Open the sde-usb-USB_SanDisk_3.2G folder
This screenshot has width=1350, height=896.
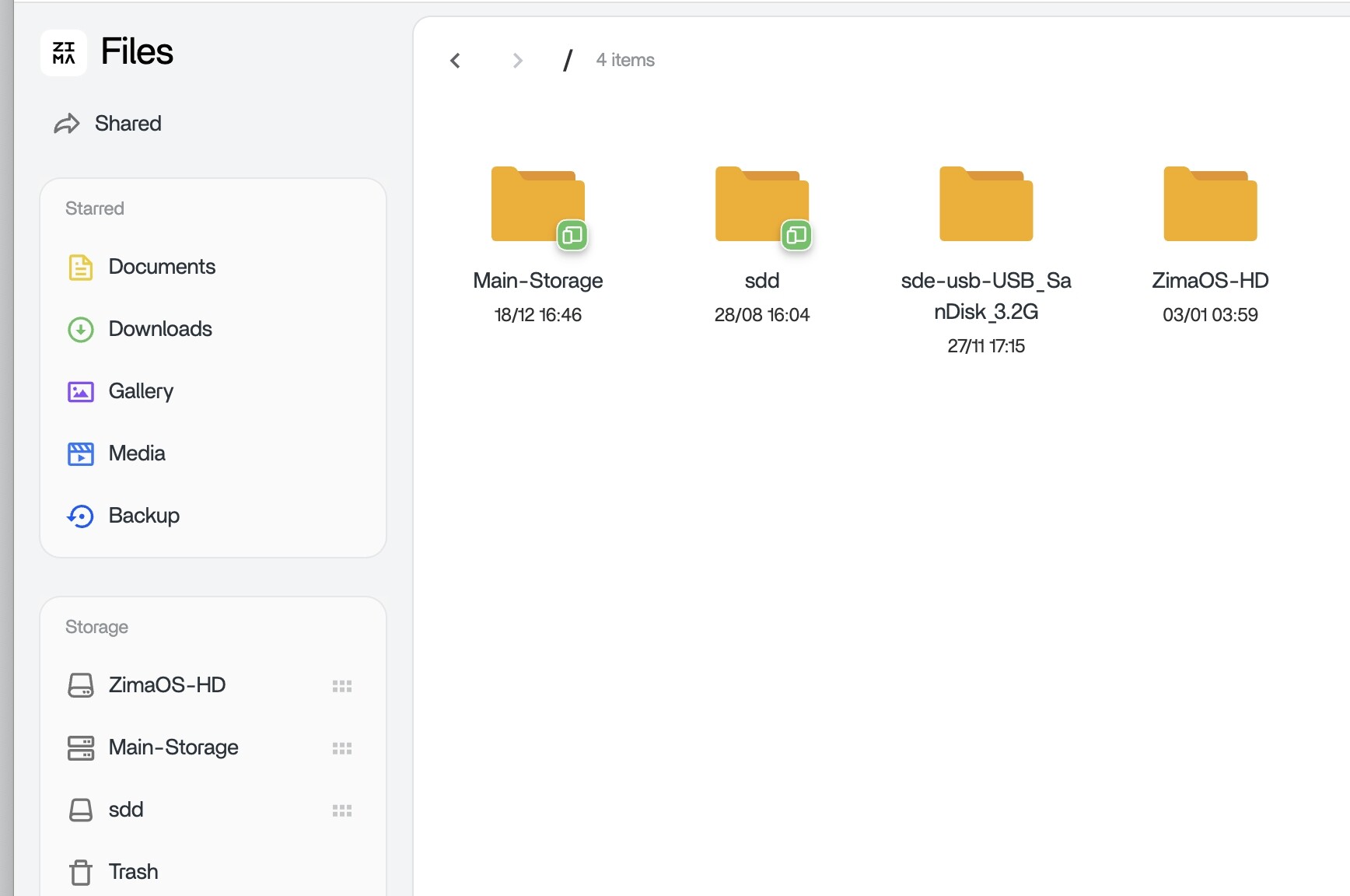click(x=985, y=205)
